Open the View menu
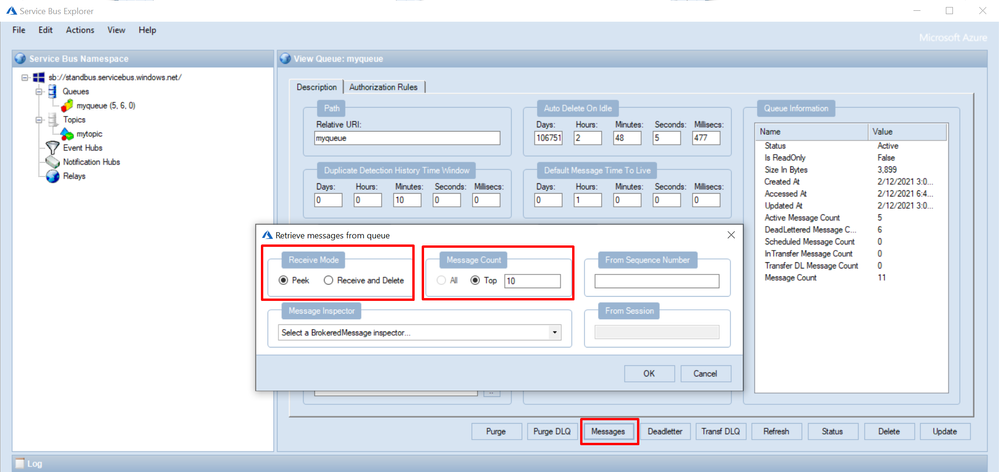Viewport: 999px width, 472px height. [117, 30]
